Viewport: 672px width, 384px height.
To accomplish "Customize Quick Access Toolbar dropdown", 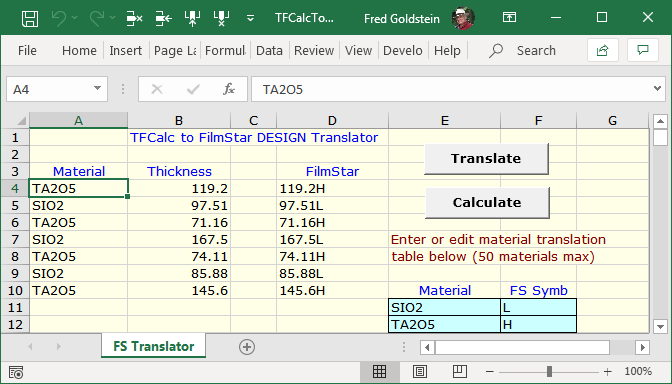I will pyautogui.click(x=250, y=18).
